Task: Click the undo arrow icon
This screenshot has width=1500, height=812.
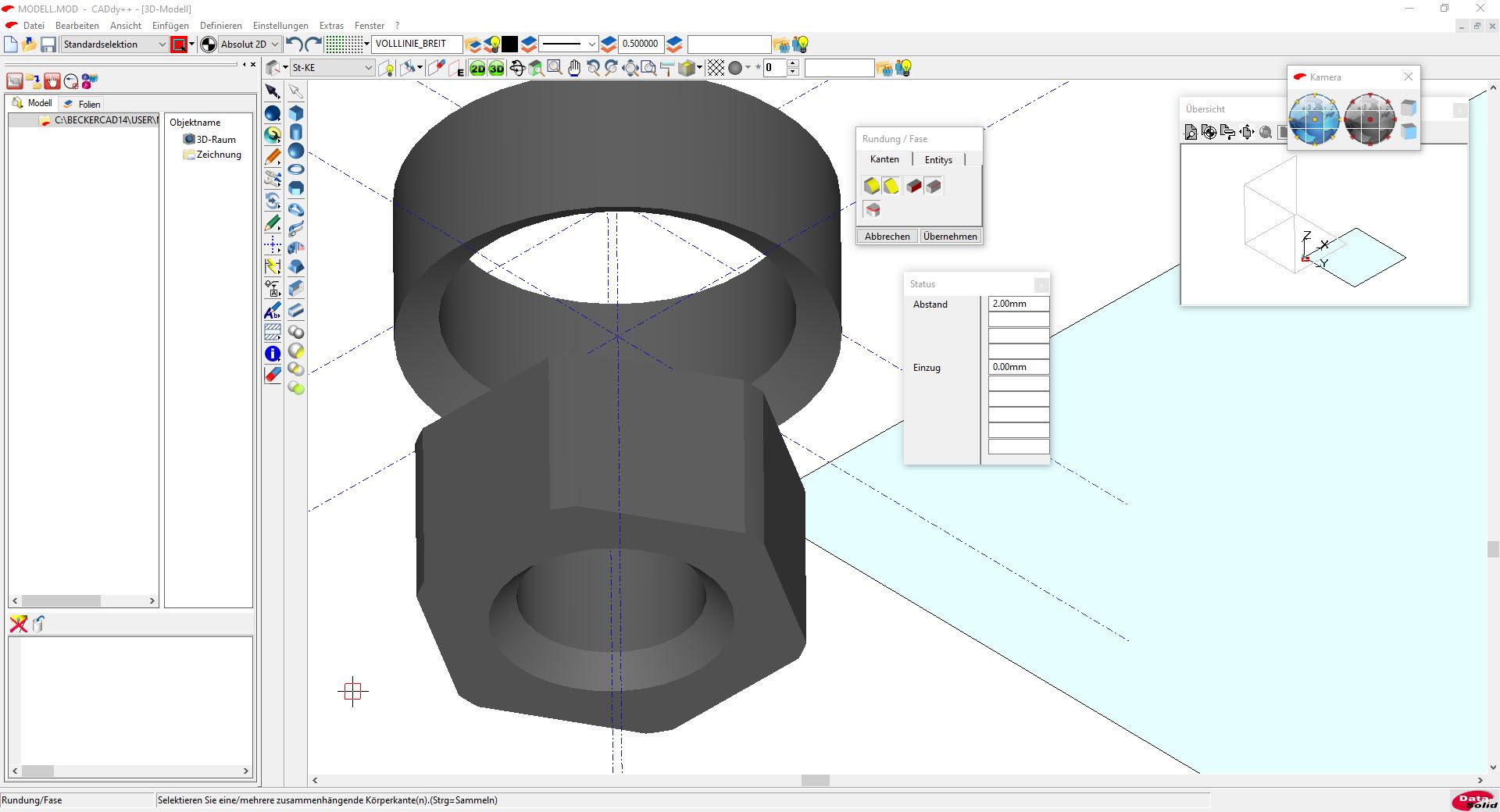Action: [x=294, y=45]
